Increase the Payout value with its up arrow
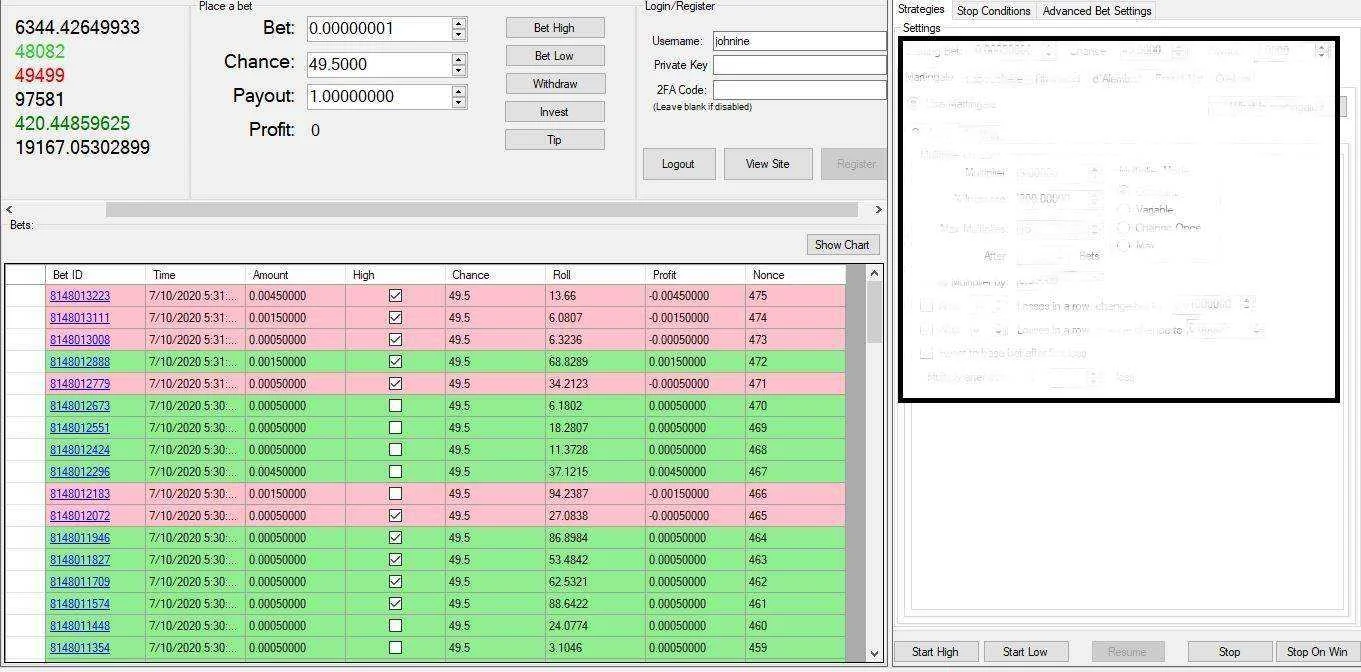 coord(459,91)
